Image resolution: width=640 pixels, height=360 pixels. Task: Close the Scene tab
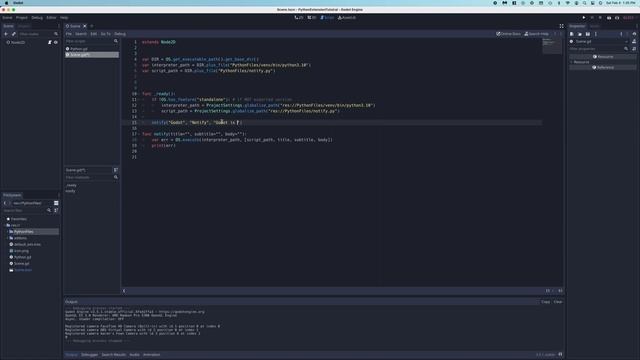pos(85,26)
